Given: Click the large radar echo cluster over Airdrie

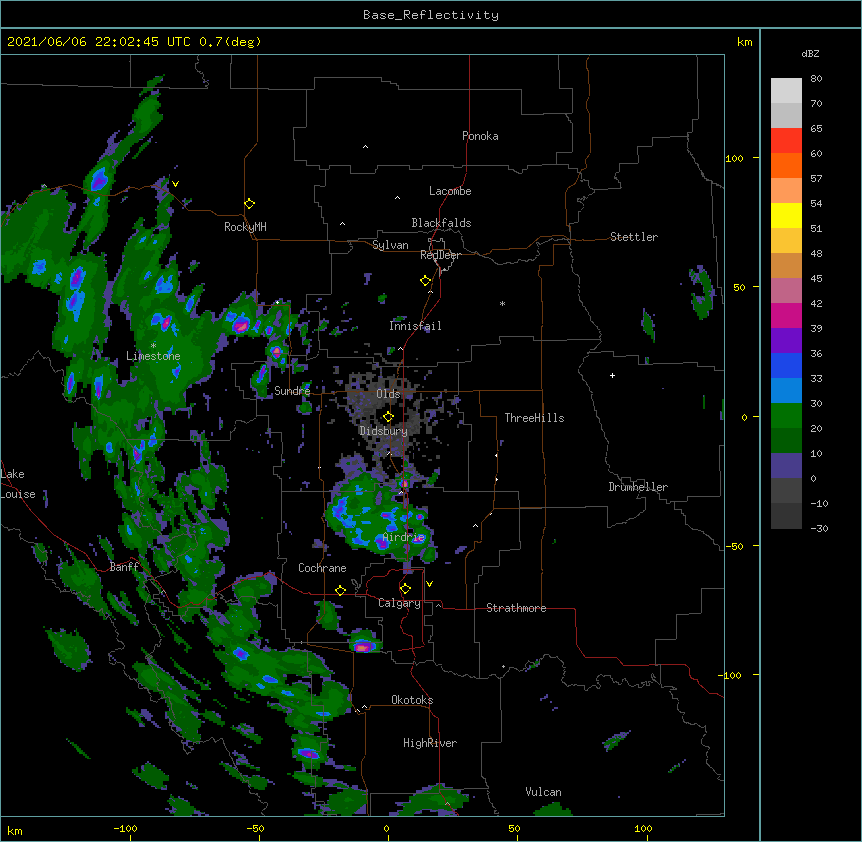Looking at the screenshot, I should click(379, 517).
